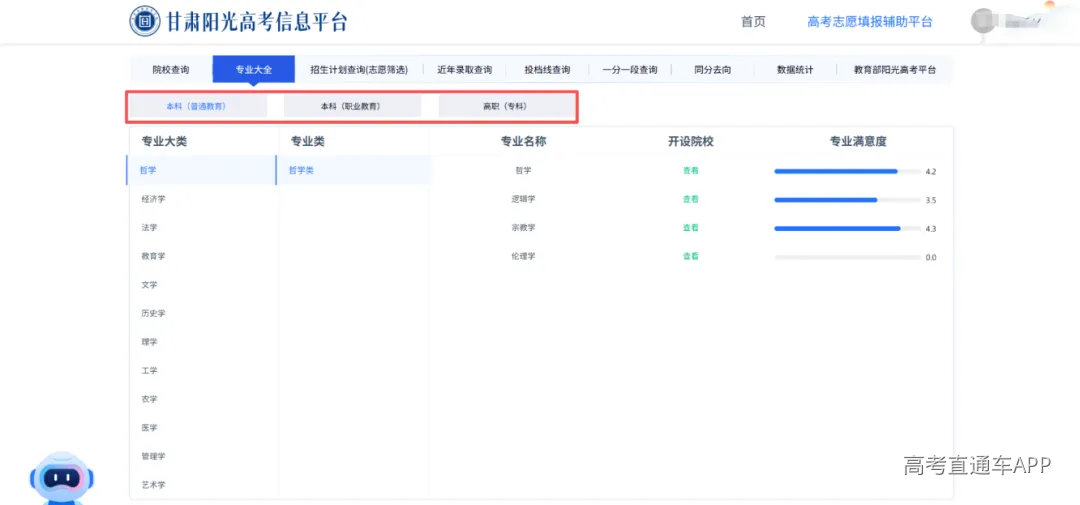The image size is (1080, 505).
Task: Open 招生计划查询(志愿筛选) tab
Action: pyautogui.click(x=359, y=70)
